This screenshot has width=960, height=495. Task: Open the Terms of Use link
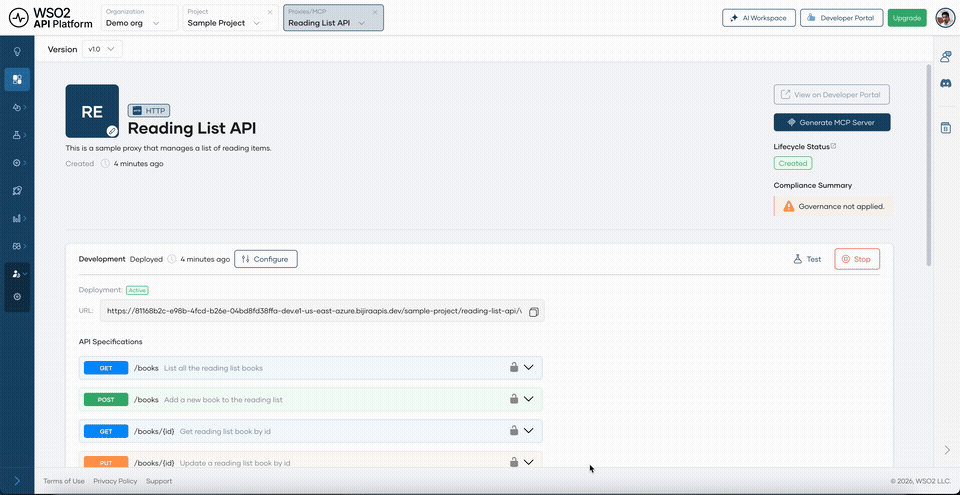point(64,481)
